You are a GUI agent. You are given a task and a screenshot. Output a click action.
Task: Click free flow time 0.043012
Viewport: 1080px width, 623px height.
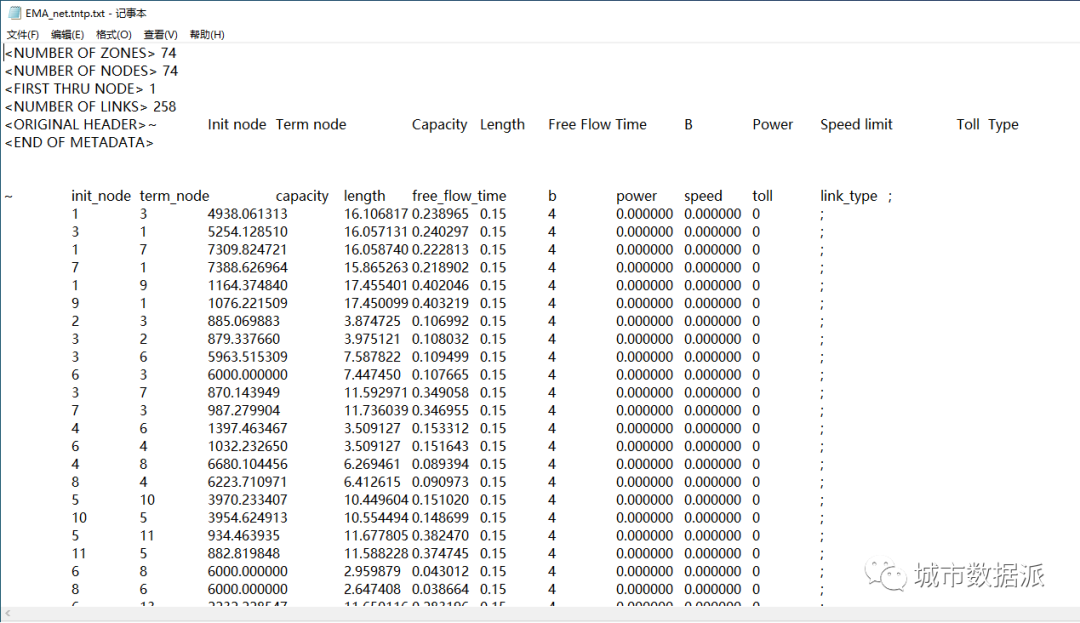pyautogui.click(x=440, y=572)
